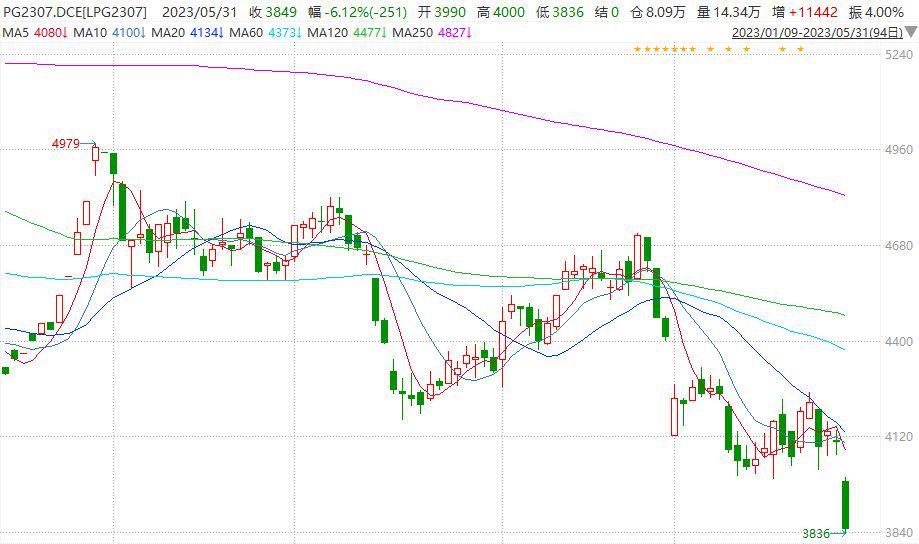Open the 2023/01/09-2023/05/31(94日) date range link

[818, 33]
